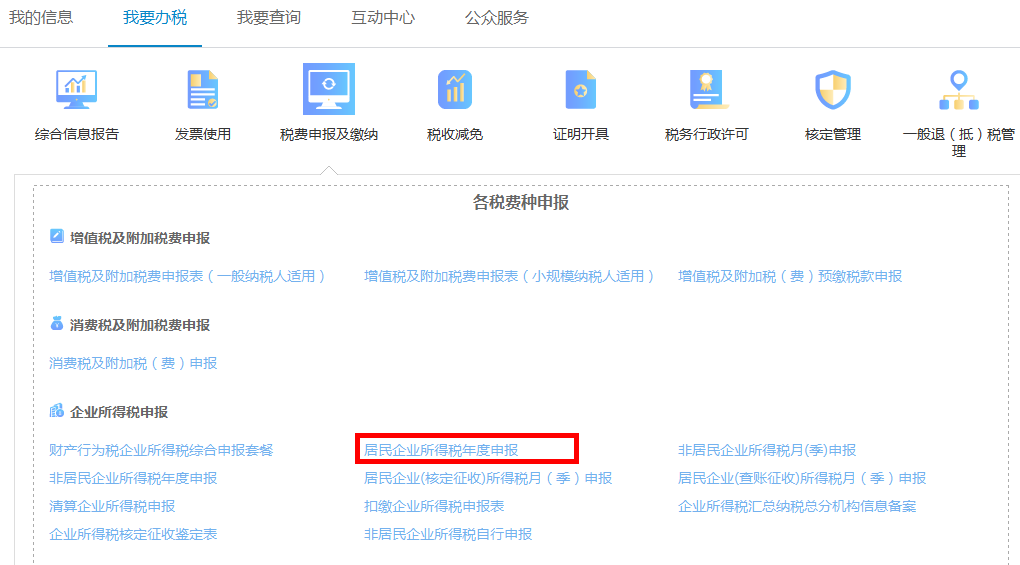
Task: Switch to the 我要查询 tab
Action: click(269, 18)
